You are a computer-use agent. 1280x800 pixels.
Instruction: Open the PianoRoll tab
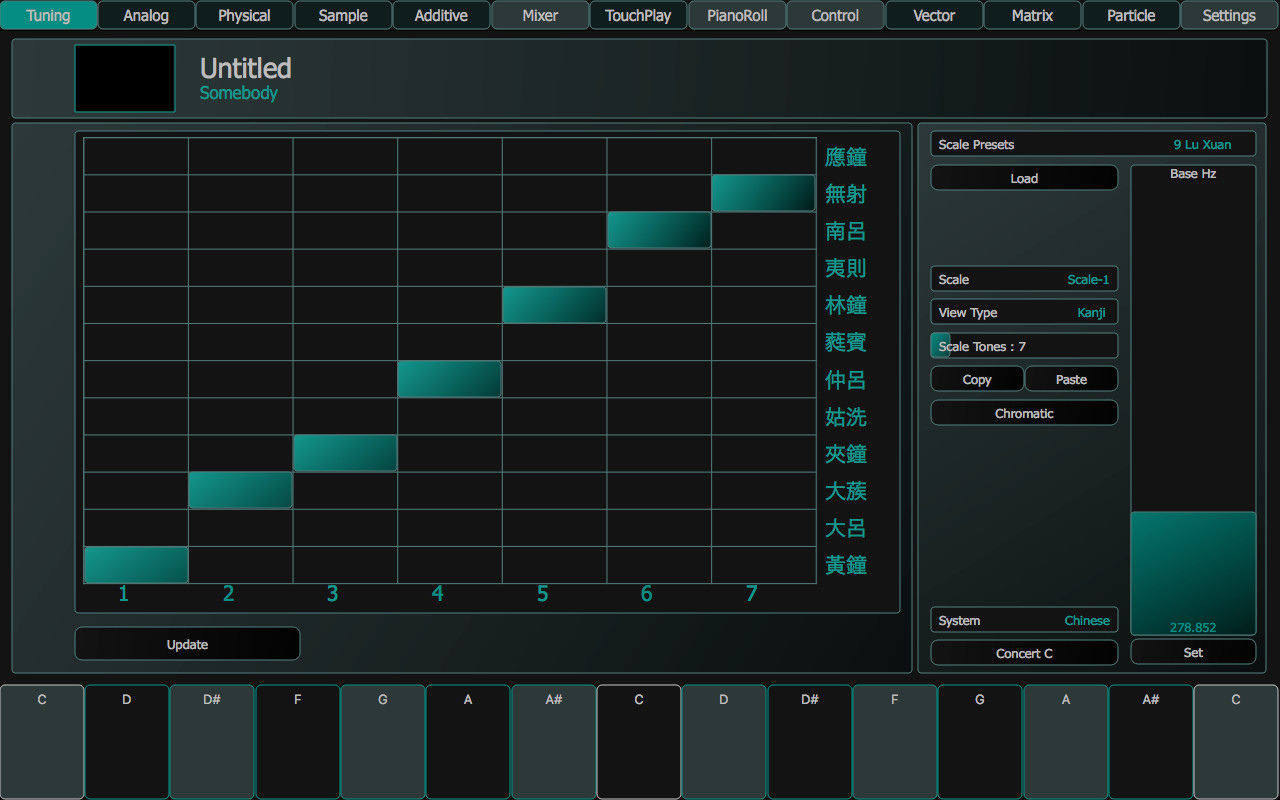[x=737, y=15]
